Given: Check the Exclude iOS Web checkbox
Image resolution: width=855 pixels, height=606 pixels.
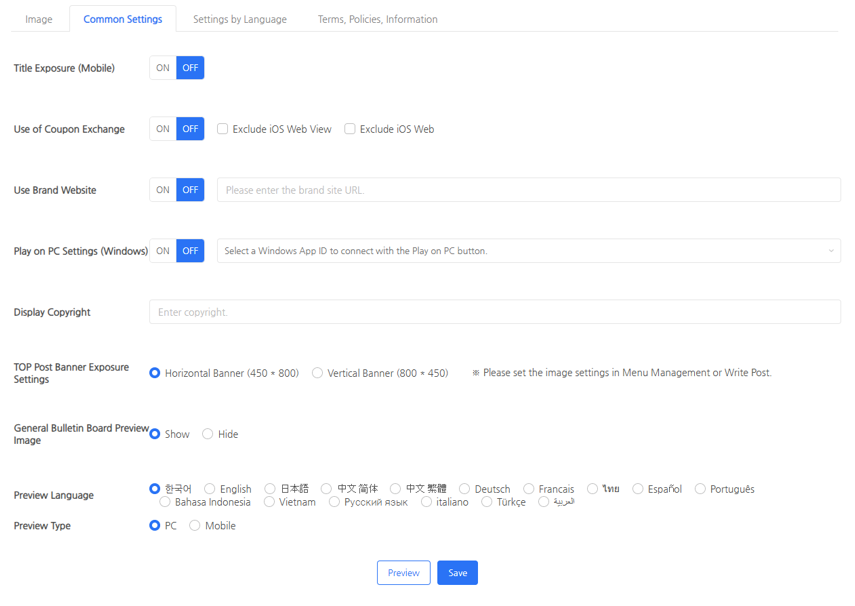Looking at the screenshot, I should (x=350, y=129).
